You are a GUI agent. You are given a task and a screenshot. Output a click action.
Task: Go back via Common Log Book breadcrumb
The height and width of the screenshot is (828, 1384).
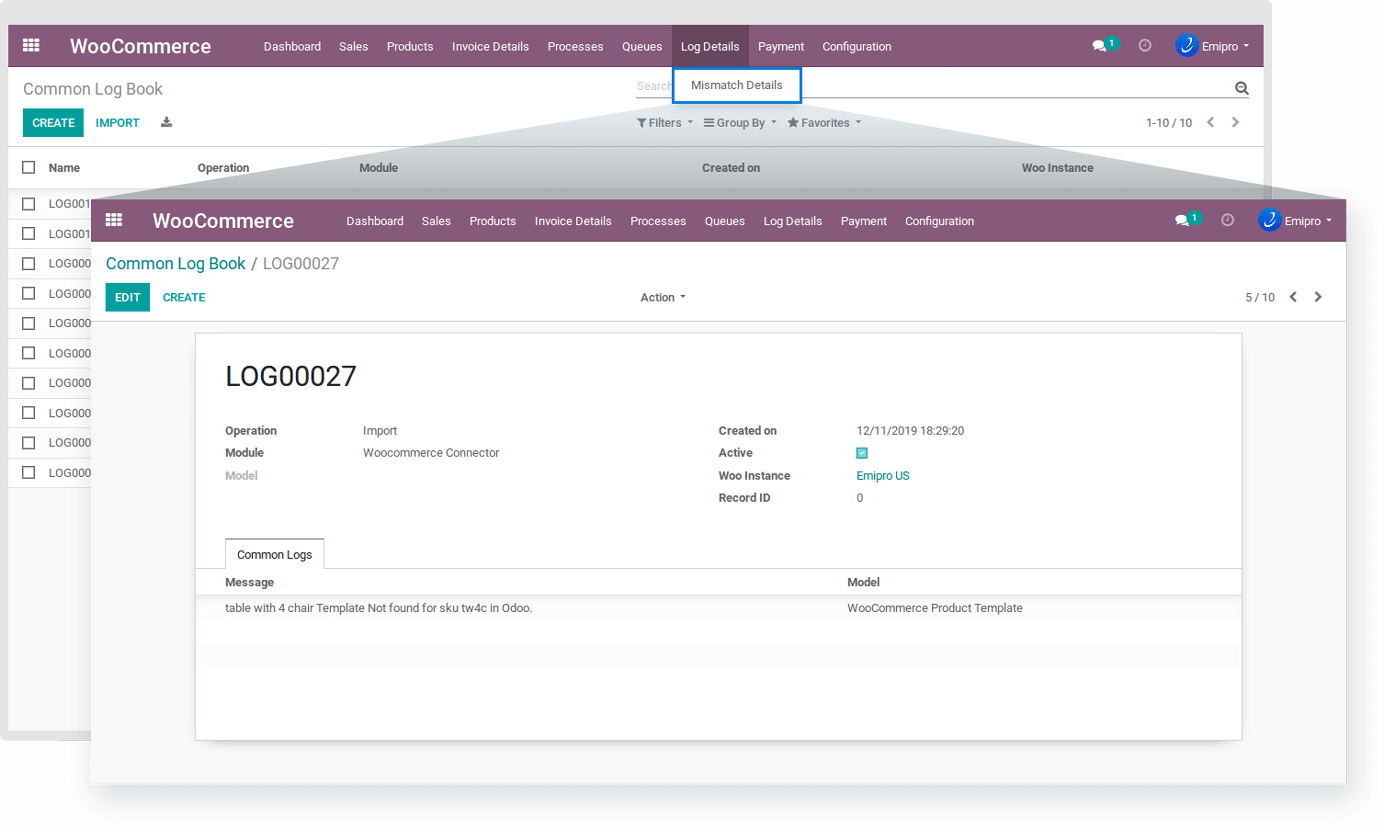(x=175, y=264)
